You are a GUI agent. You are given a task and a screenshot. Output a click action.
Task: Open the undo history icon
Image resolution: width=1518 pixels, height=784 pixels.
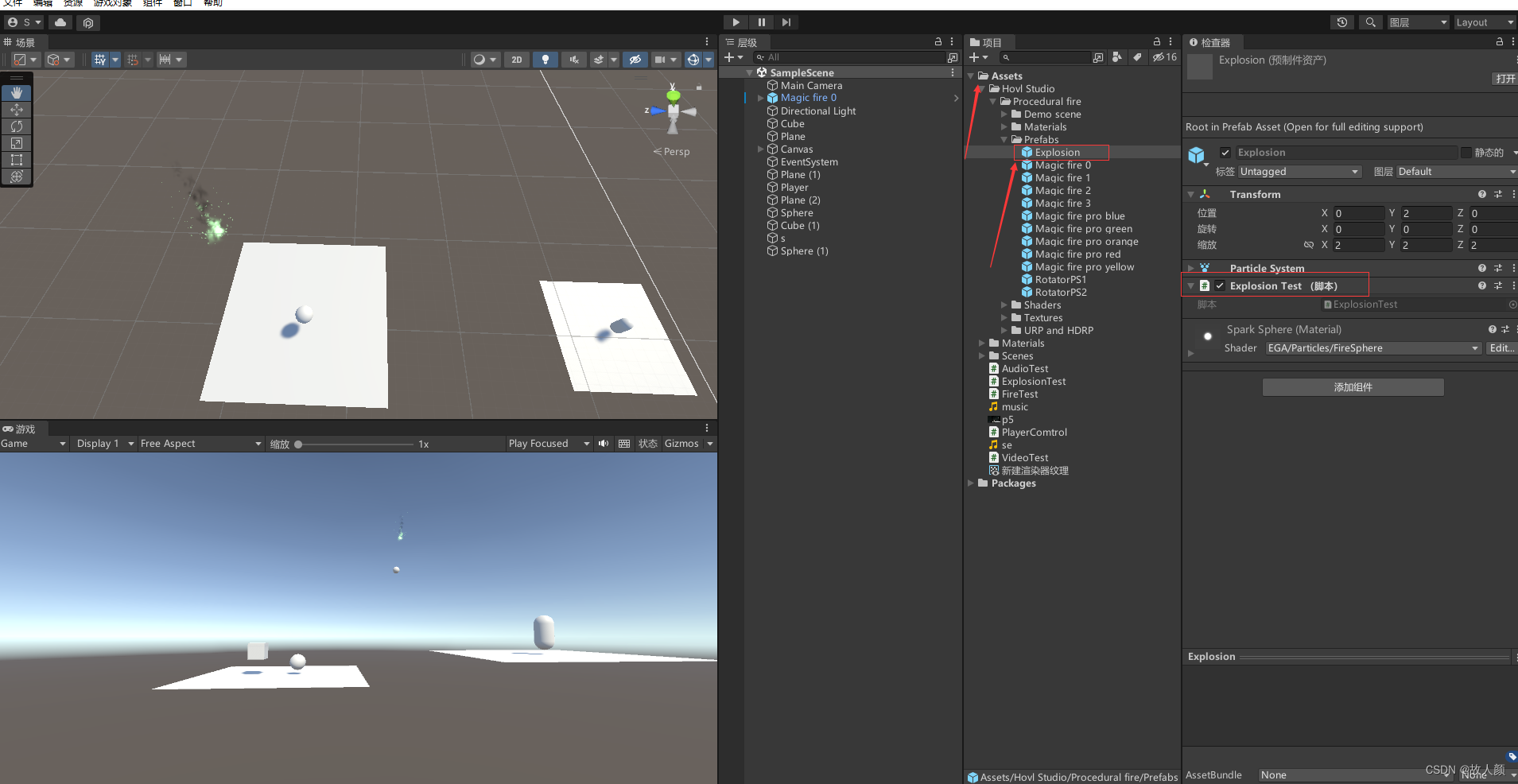(1342, 22)
